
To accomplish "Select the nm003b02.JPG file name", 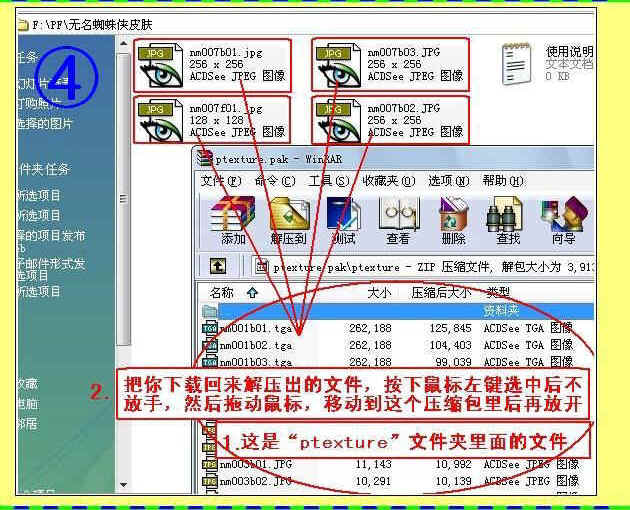I will click(256, 481).
